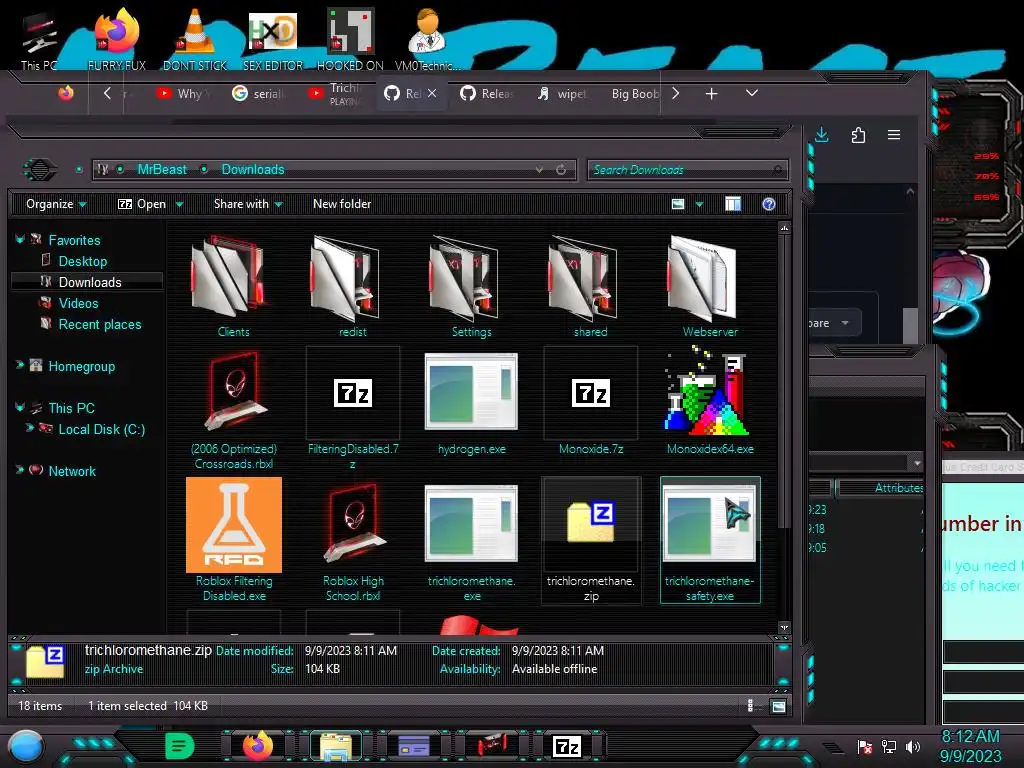Image resolution: width=1024 pixels, height=768 pixels.
Task: Open File Explorer taskbar icon
Action: click(336, 746)
